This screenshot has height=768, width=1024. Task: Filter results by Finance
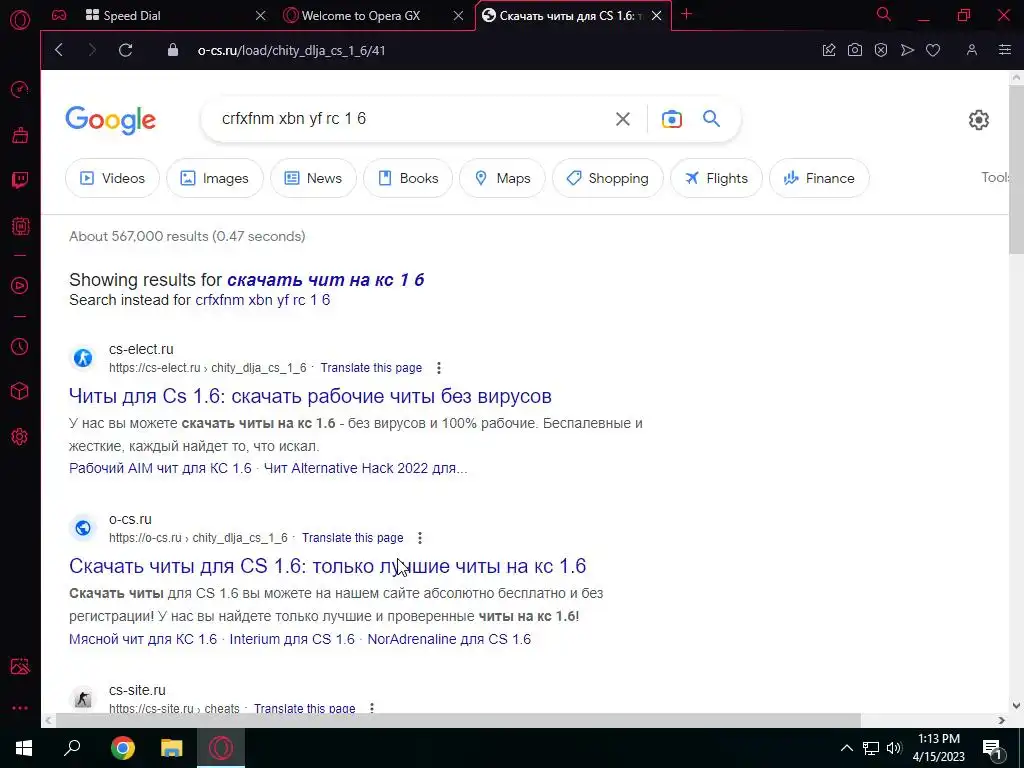coord(820,178)
